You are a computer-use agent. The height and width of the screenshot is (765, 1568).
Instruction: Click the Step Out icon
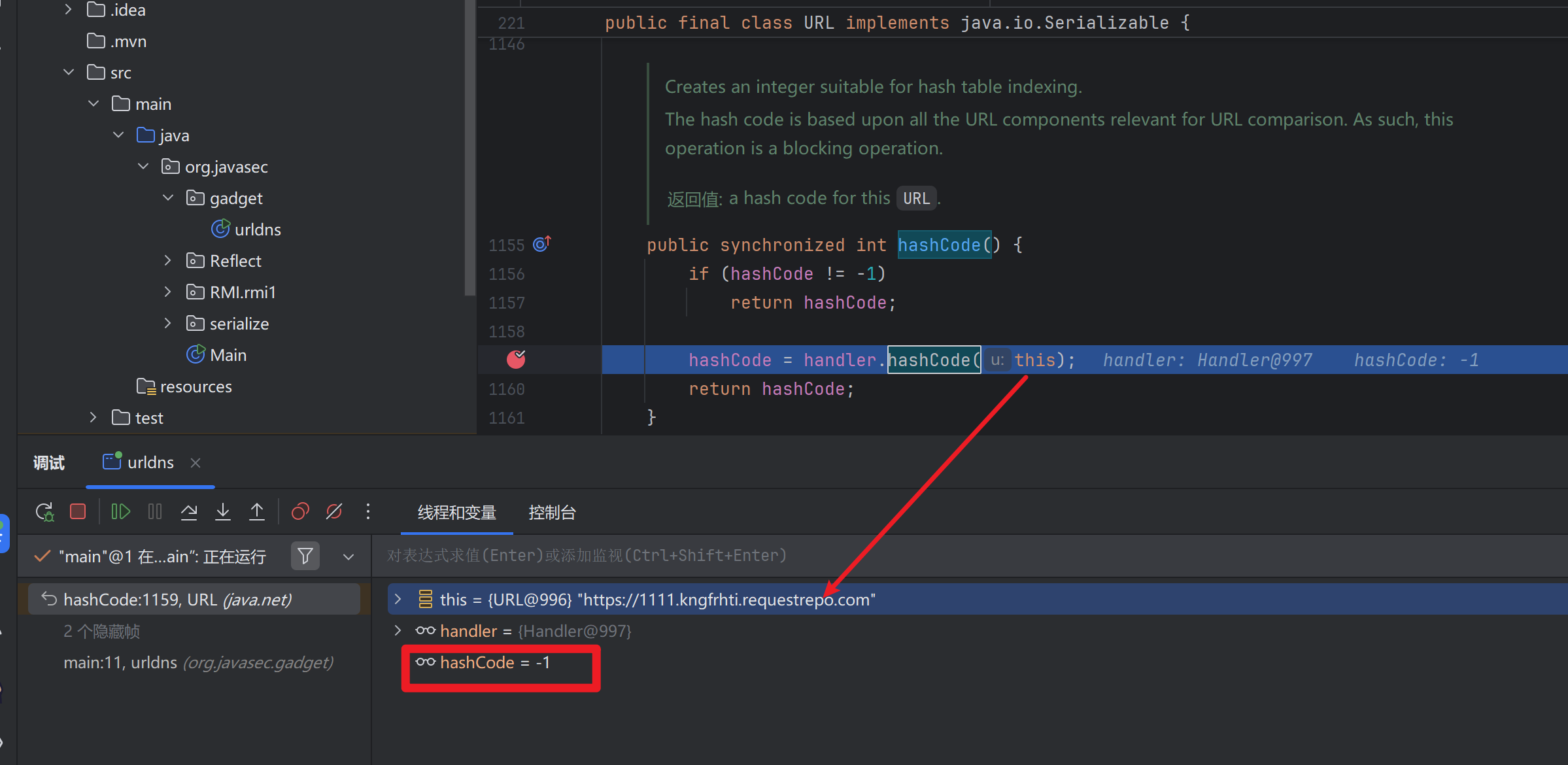pos(257,512)
